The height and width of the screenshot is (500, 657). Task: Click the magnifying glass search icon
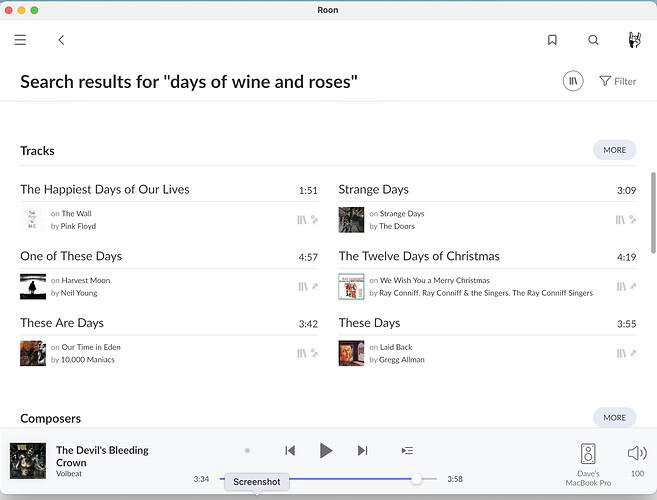pyautogui.click(x=593, y=40)
